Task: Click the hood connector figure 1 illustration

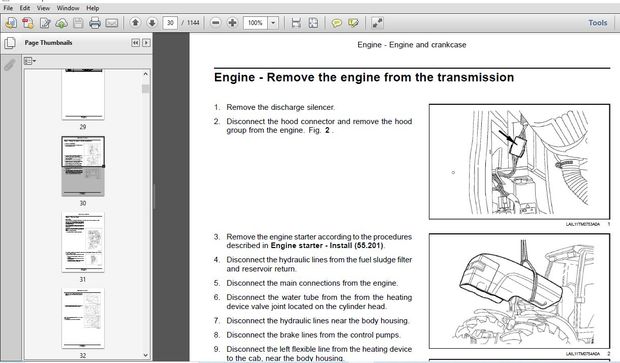Action: click(x=520, y=162)
